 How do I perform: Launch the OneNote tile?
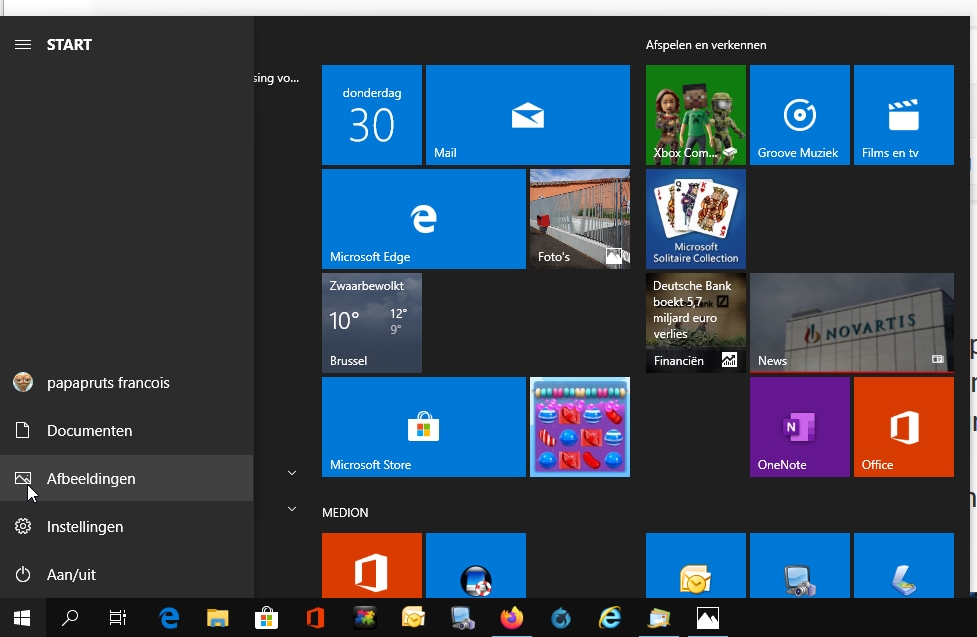click(799, 427)
